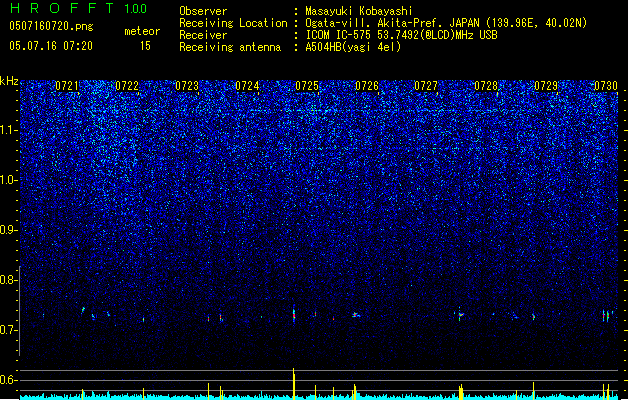
Task: Click the meteor count value 15
Action: (145, 46)
